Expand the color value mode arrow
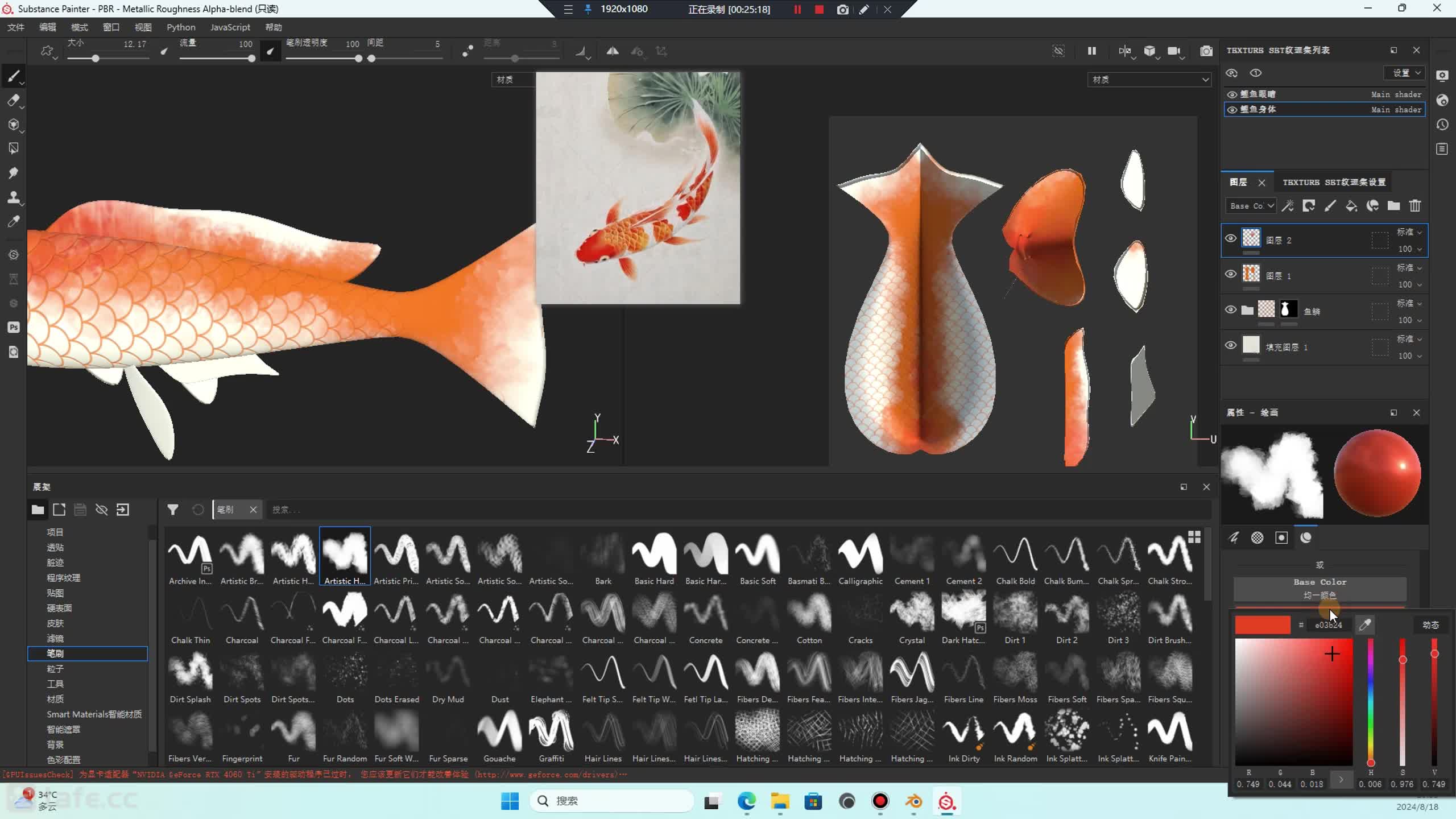Screen dimensions: 1456x819 pos(1341,780)
